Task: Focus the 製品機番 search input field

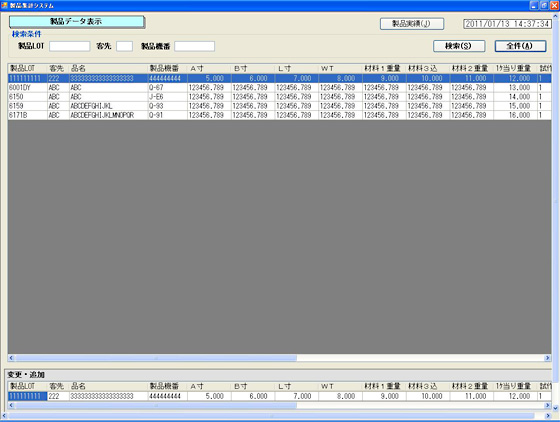Action: point(195,46)
